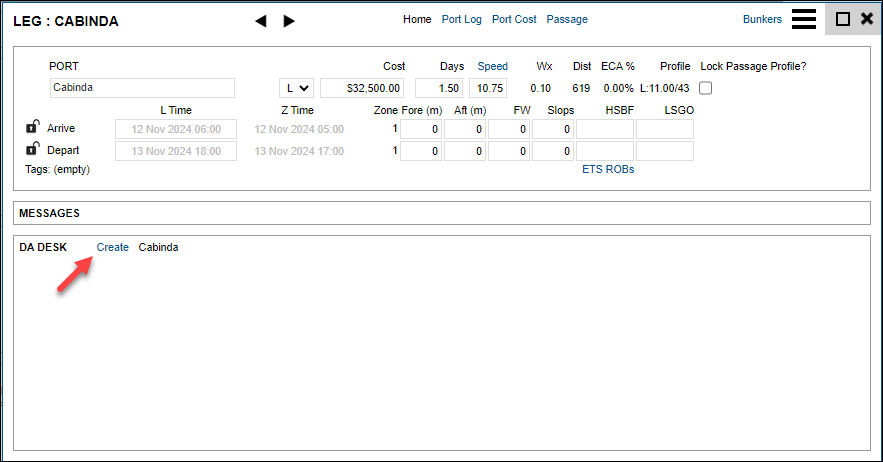Click the Speed column header link
The image size is (883, 462).
coord(492,66)
